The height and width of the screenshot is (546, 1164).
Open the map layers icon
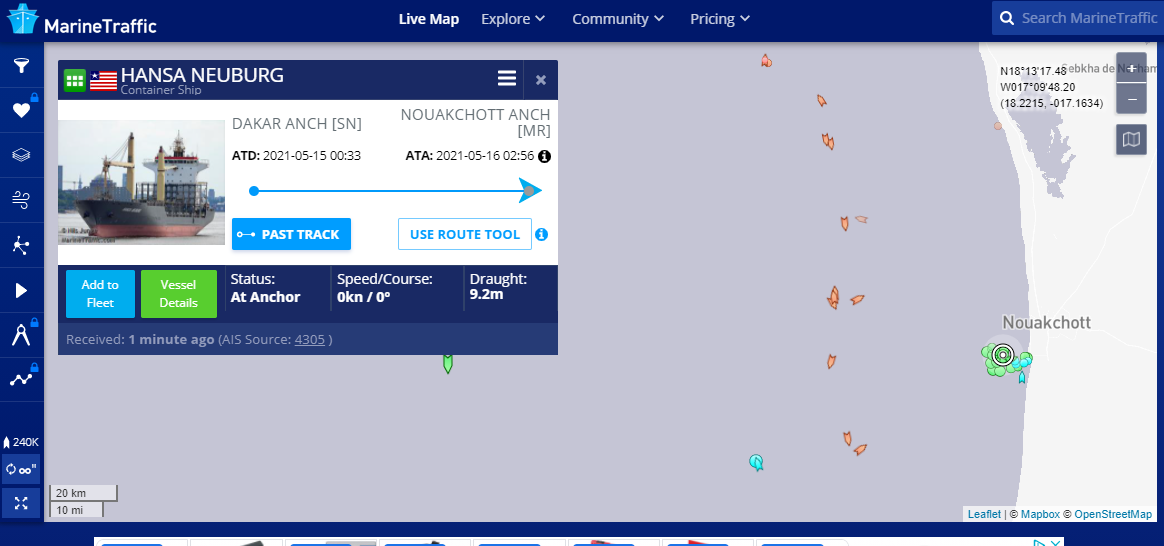(x=22, y=155)
